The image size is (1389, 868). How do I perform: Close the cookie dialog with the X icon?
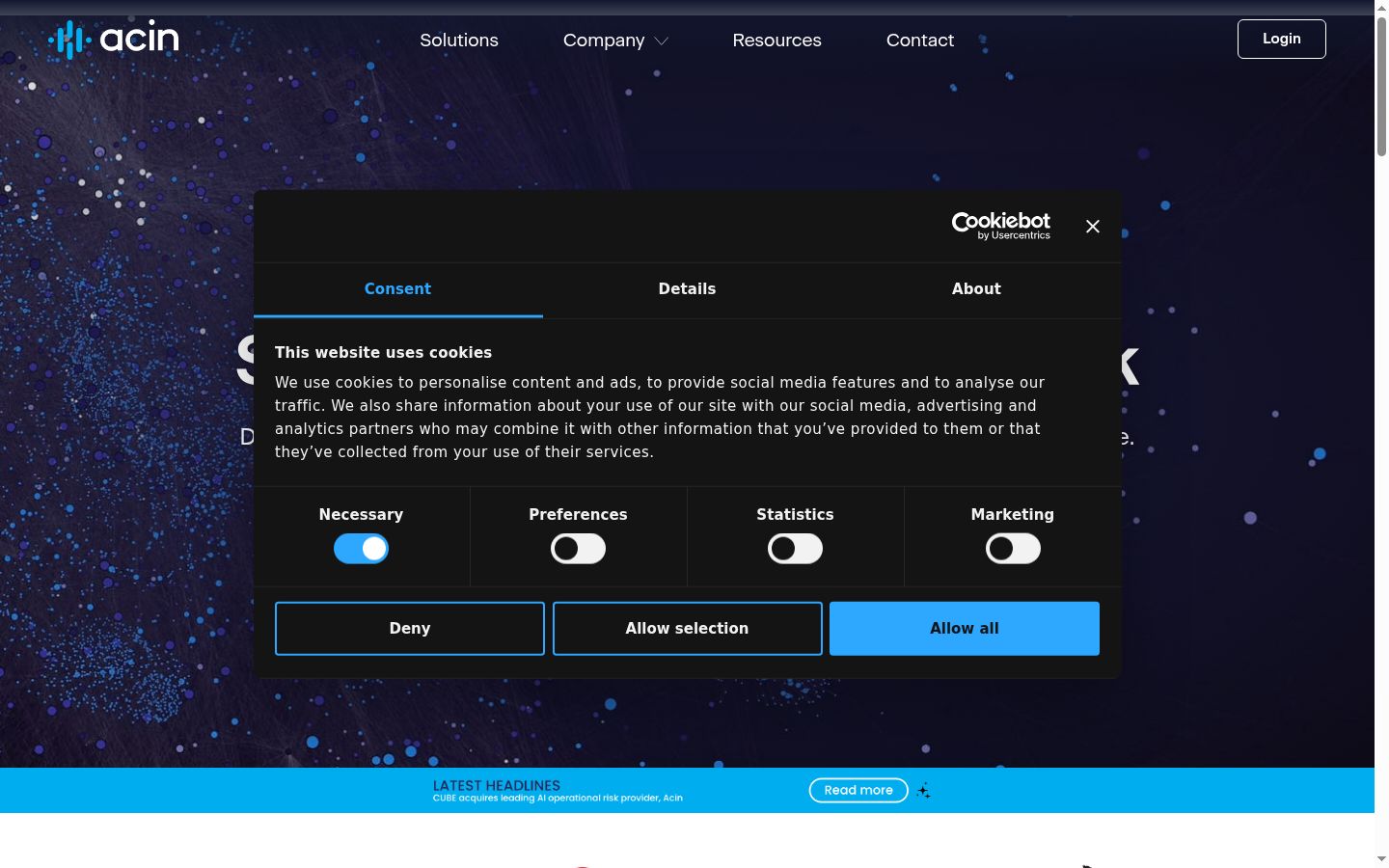click(1092, 226)
